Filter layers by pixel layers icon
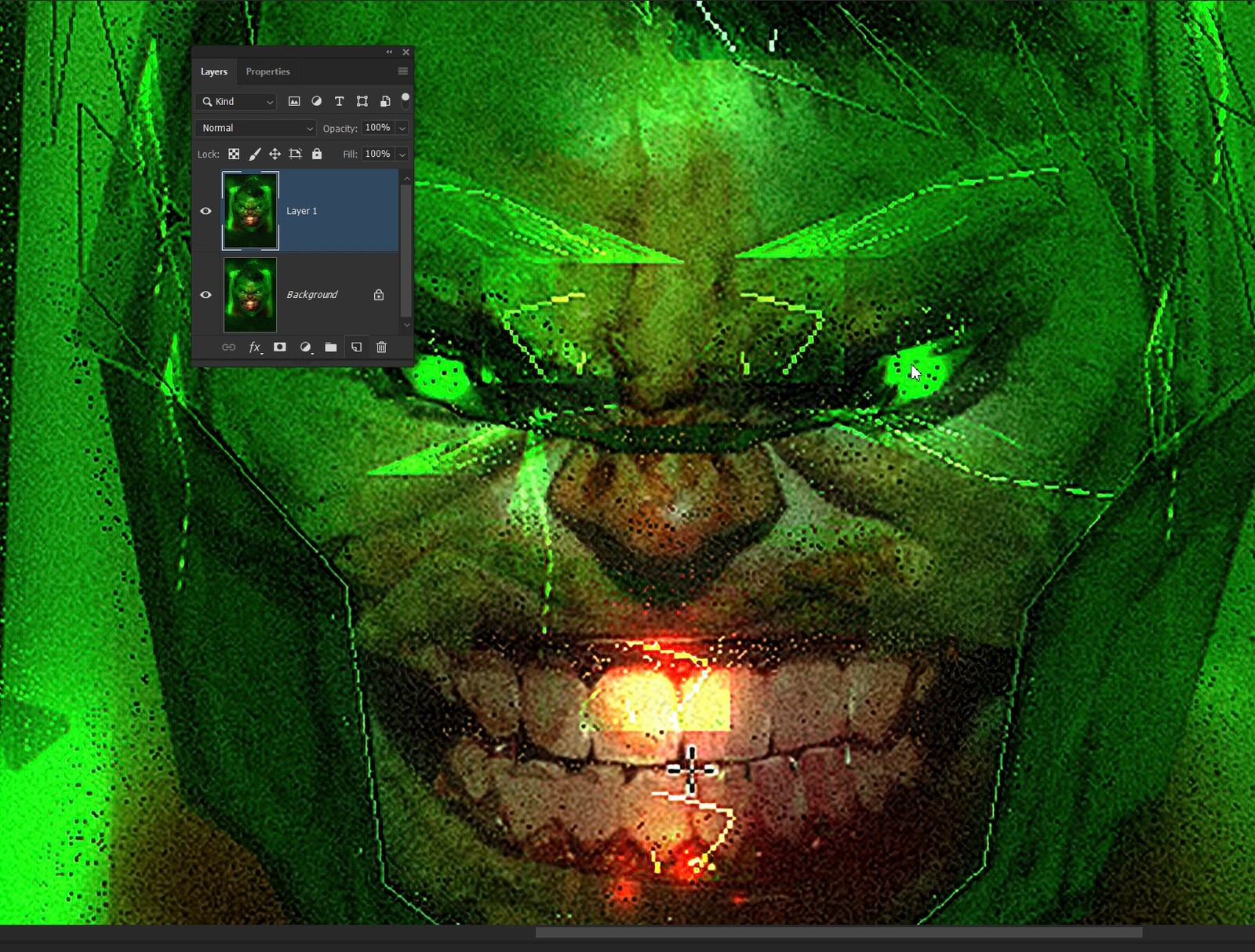 (294, 101)
